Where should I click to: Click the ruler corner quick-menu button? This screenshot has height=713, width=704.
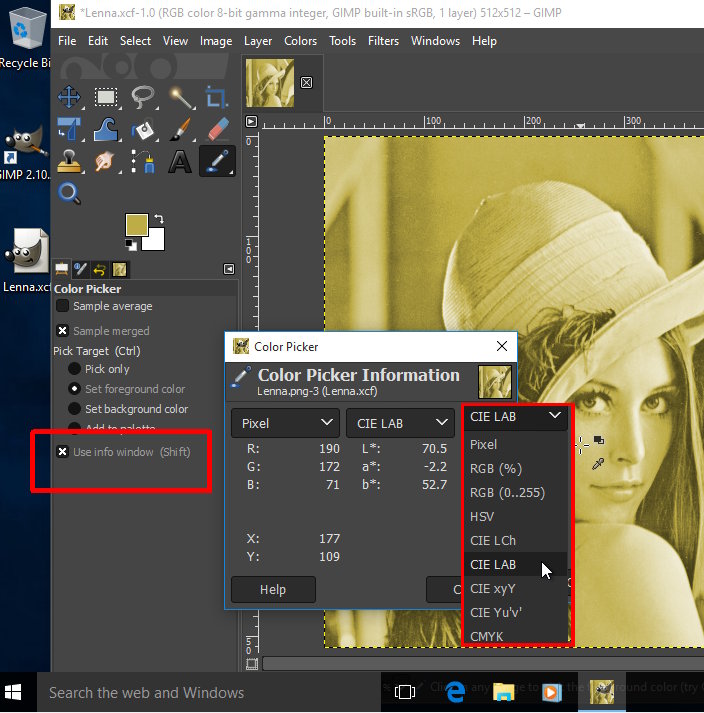[251, 122]
